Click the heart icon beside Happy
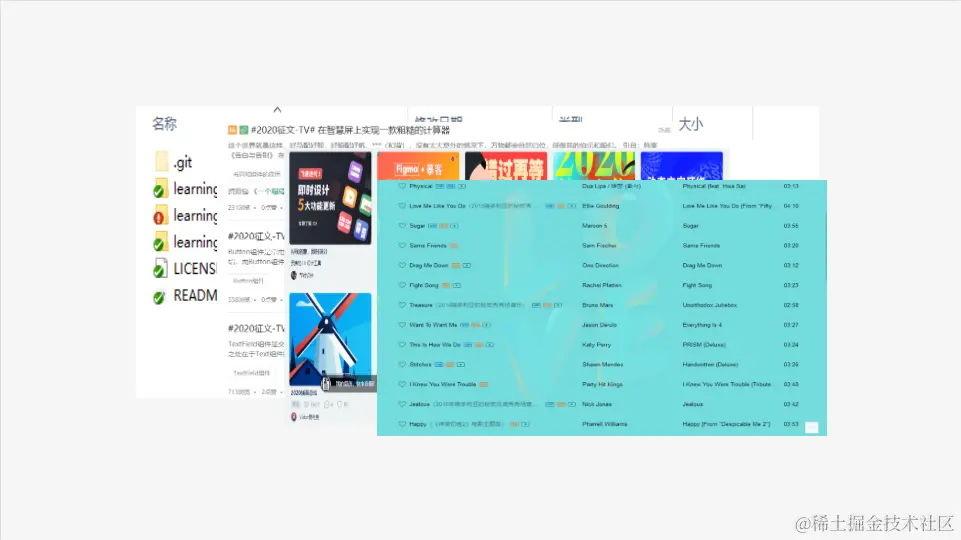961x540 pixels. (x=402, y=424)
